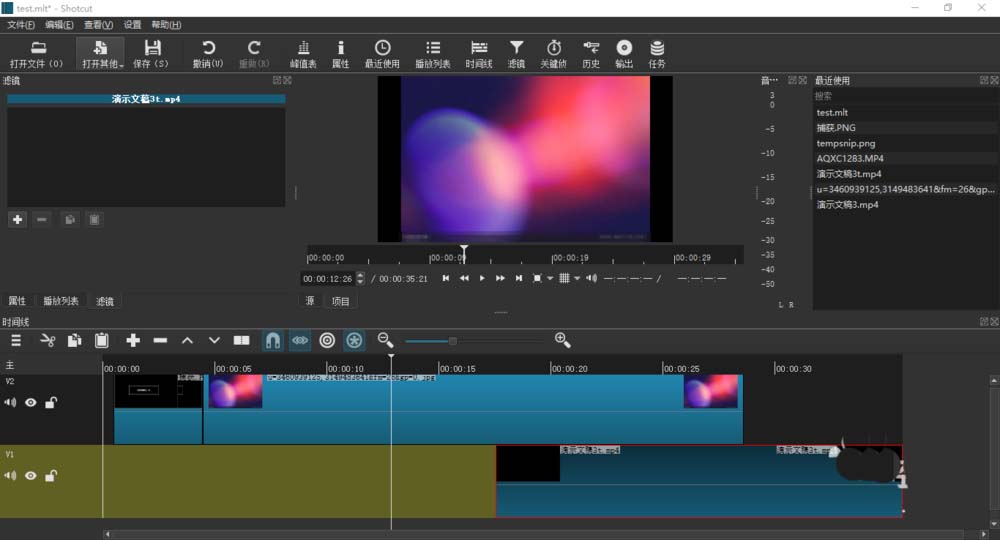Click the scissors cut icon in timeline
The width and height of the screenshot is (1000, 540).
tap(47, 340)
